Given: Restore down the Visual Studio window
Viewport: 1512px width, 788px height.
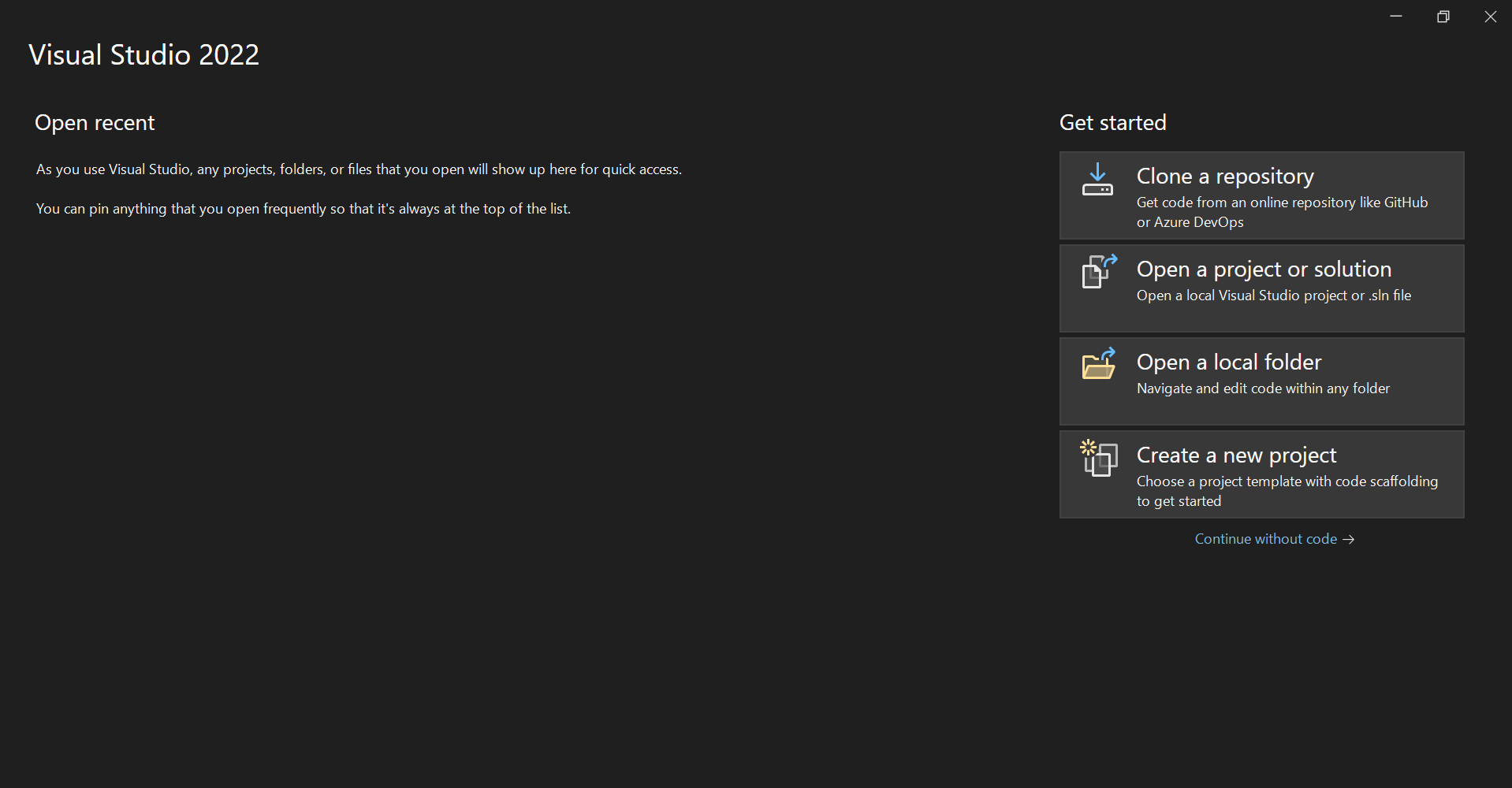Looking at the screenshot, I should coord(1443,17).
